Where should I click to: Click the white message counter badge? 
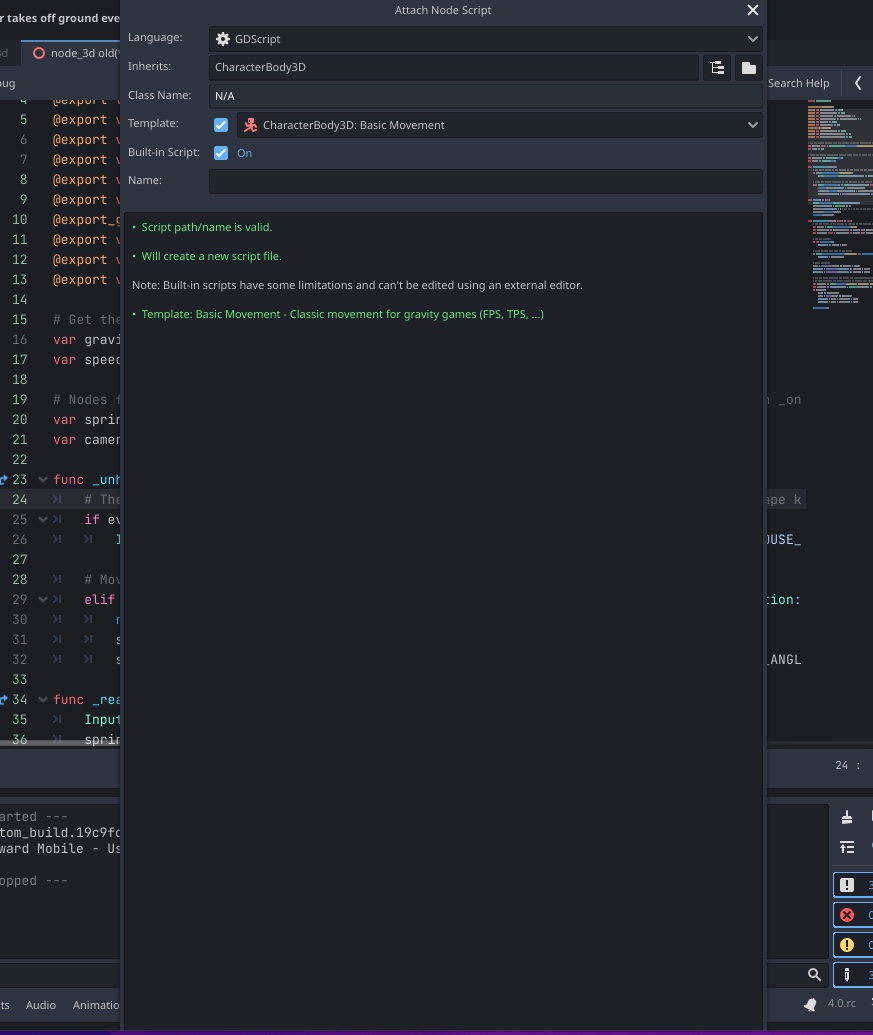849,884
